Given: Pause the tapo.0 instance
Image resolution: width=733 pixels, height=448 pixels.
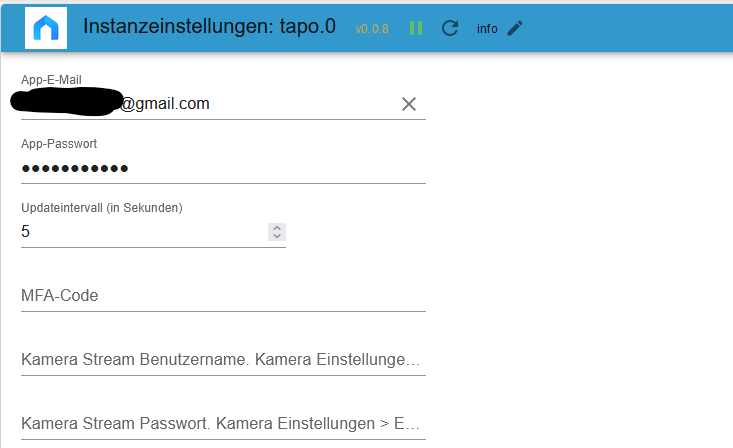Looking at the screenshot, I should click(x=416, y=28).
